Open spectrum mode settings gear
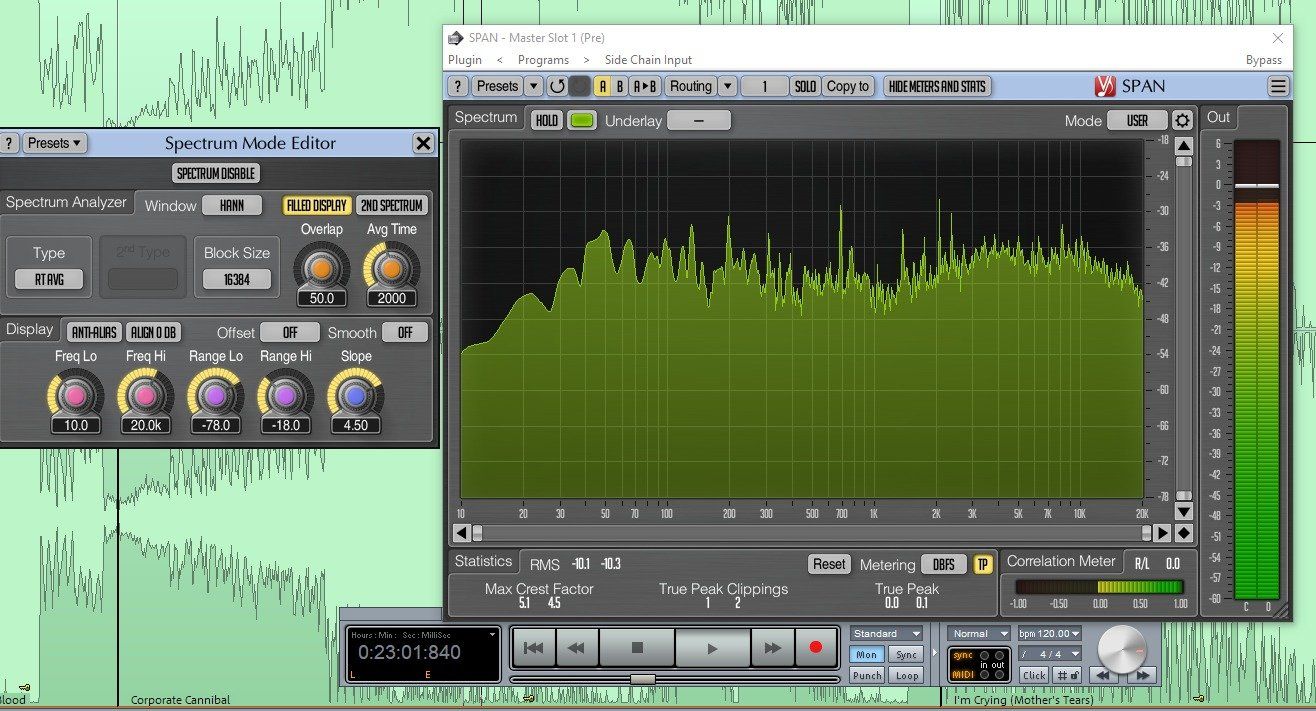The width and height of the screenshot is (1316, 711). coord(1183,120)
